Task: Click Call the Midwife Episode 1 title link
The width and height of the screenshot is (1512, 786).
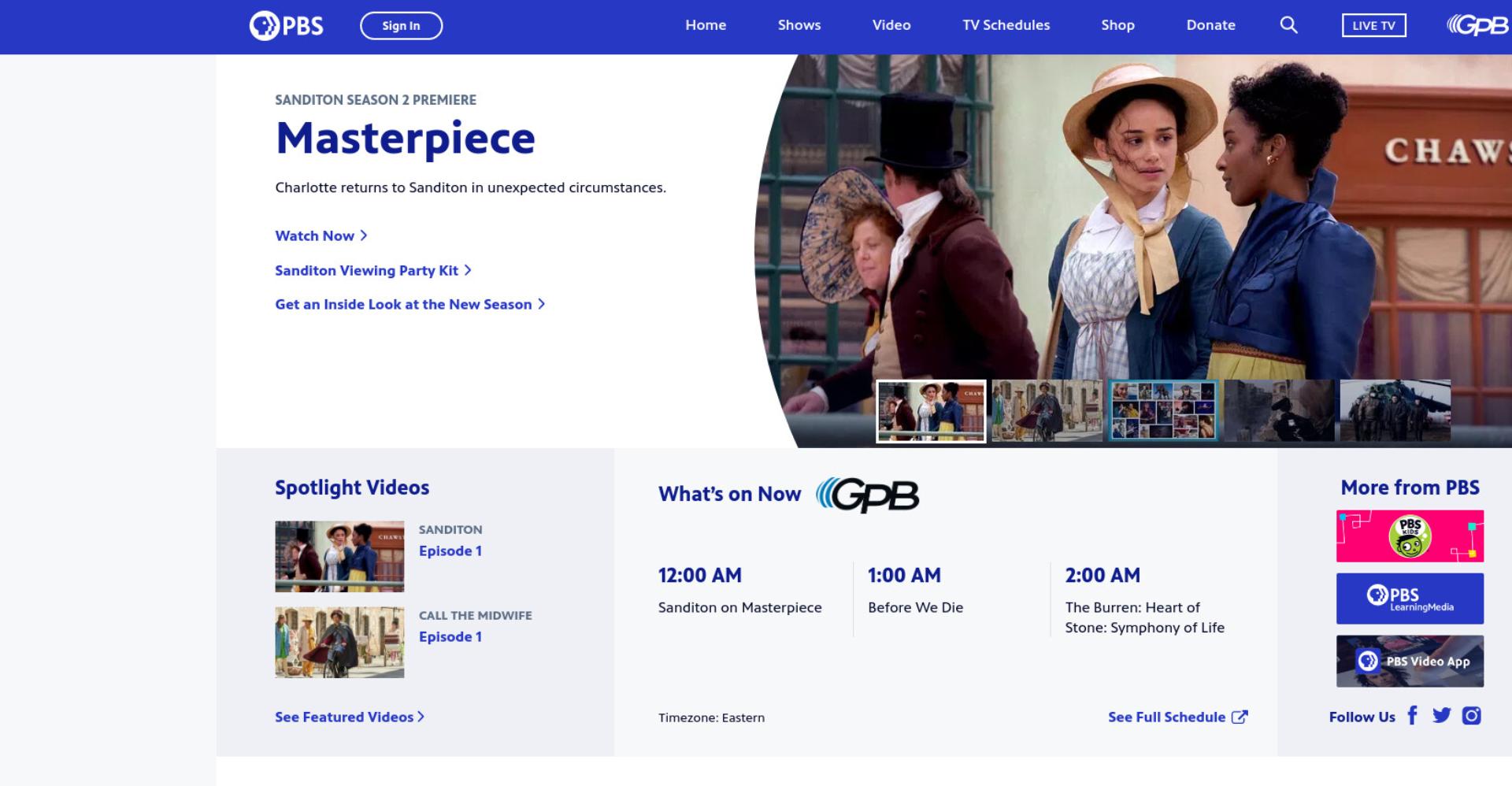Action: tap(450, 636)
